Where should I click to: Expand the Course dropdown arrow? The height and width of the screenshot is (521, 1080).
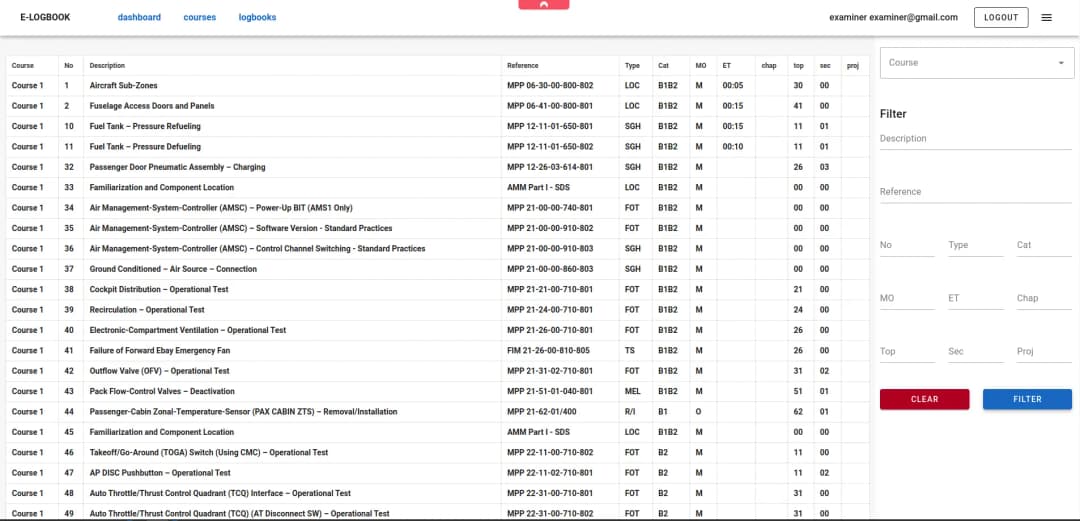point(1060,63)
